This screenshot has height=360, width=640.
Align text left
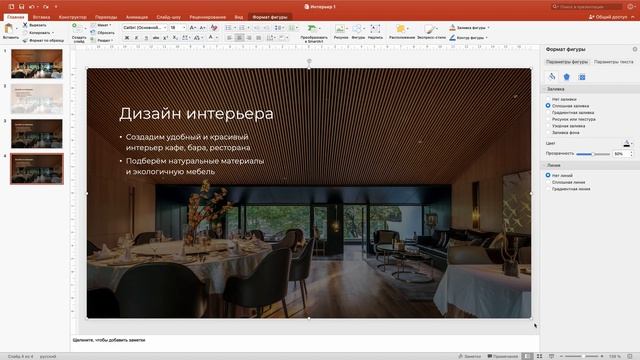click(229, 38)
